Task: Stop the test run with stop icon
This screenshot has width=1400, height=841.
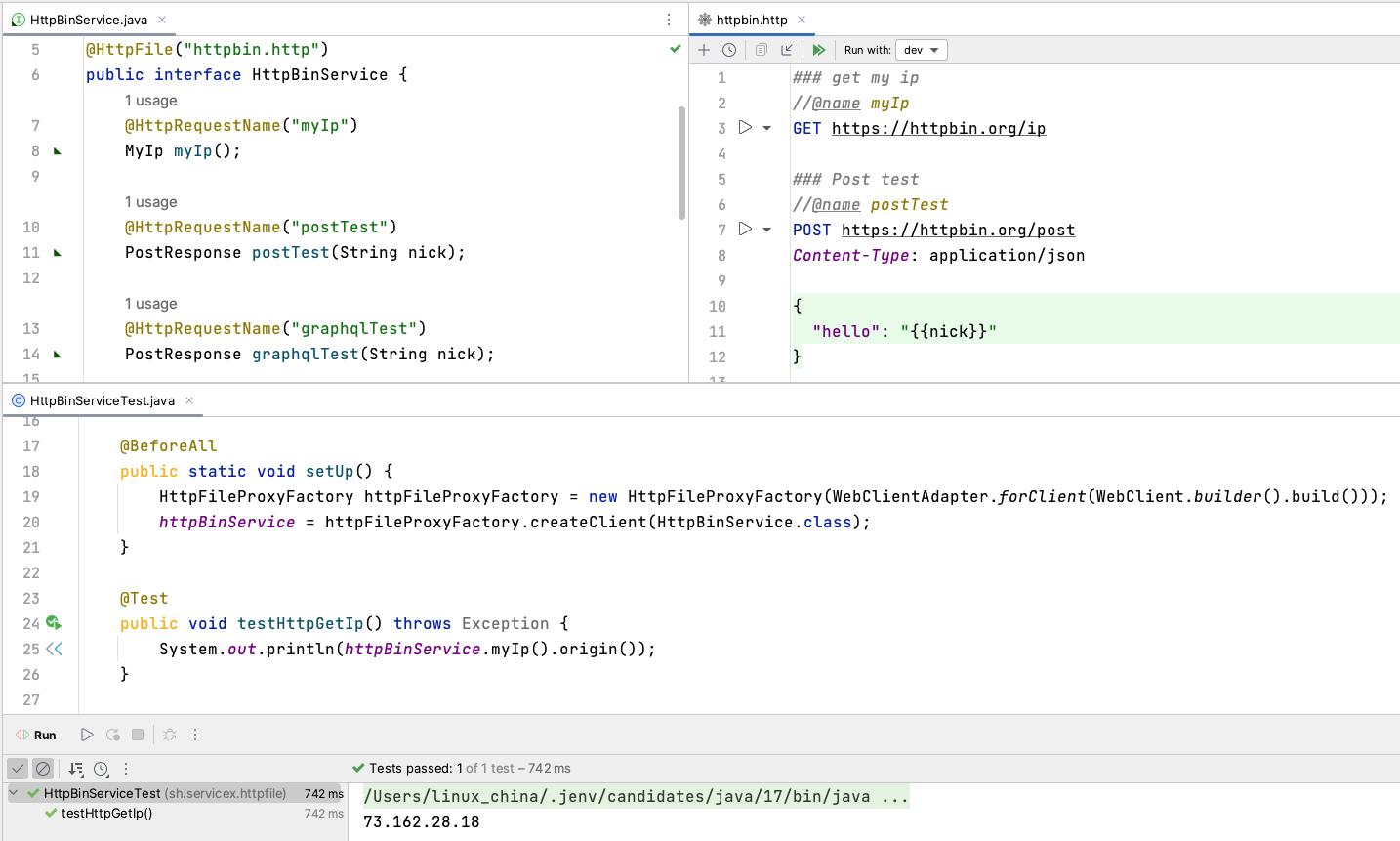Action: [x=137, y=734]
